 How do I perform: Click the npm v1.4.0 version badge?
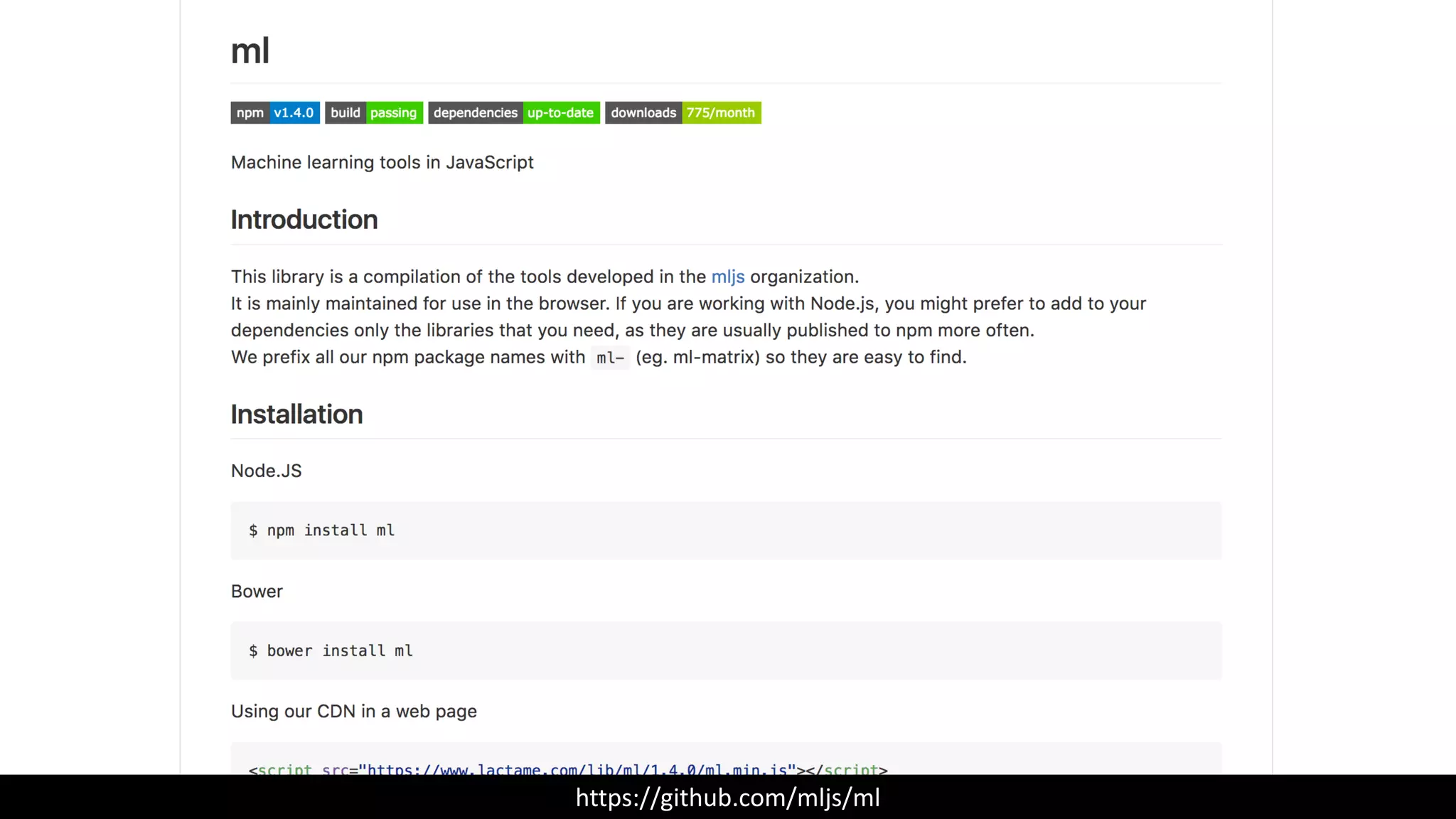pyautogui.click(x=274, y=113)
